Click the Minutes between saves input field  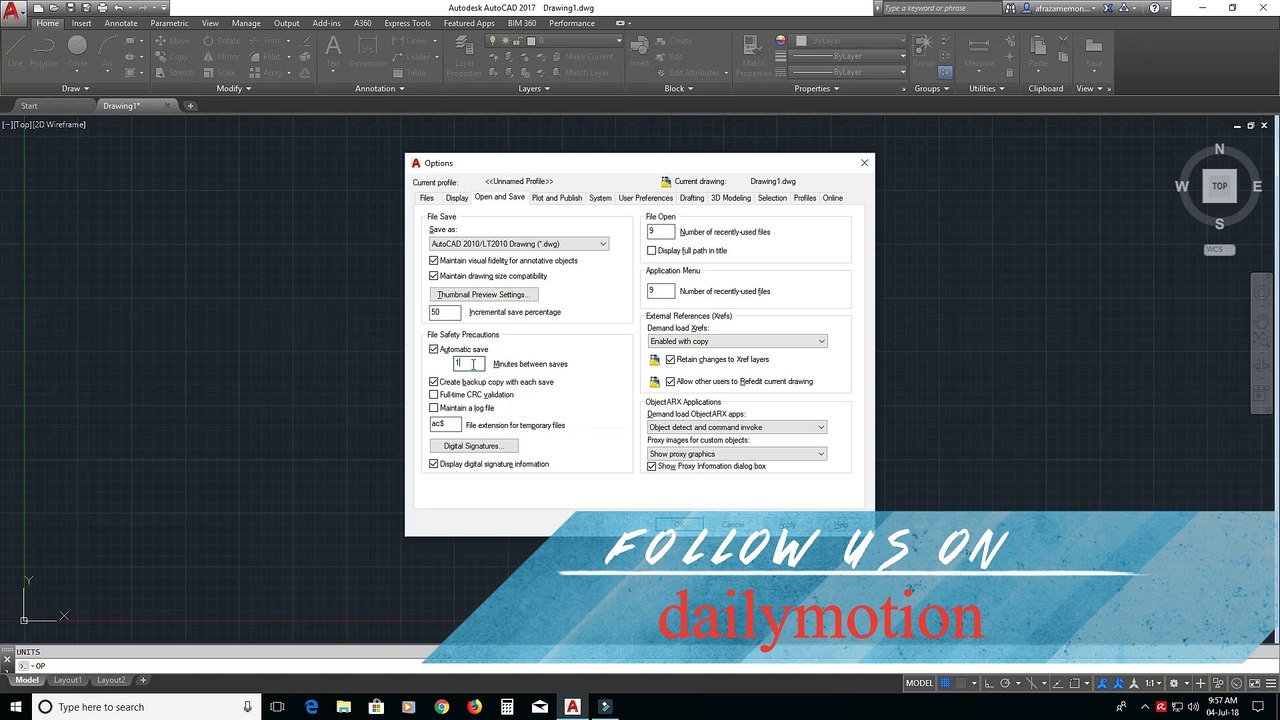[469, 364]
